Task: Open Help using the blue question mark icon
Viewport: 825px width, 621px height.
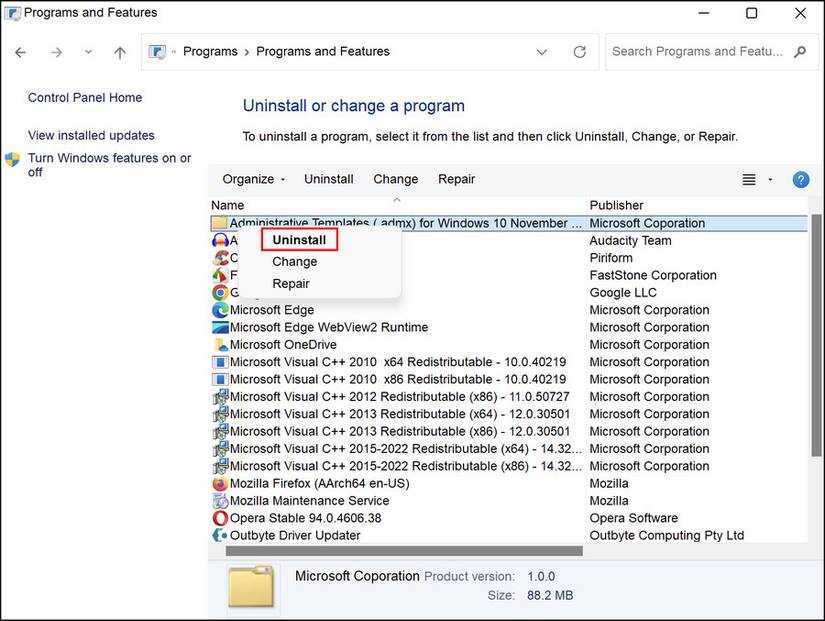Action: [800, 179]
